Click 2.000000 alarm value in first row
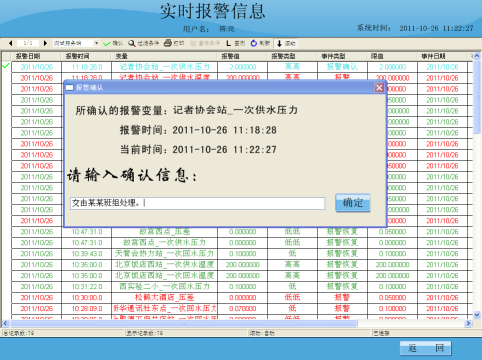This screenshot has width=482, height=360. [x=242, y=67]
